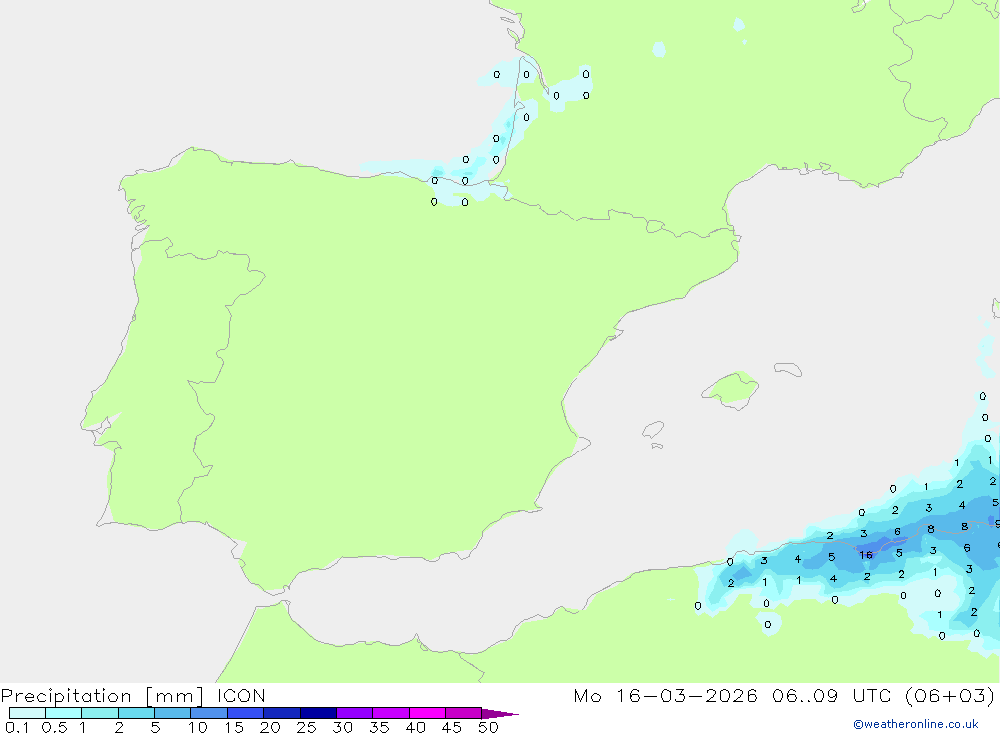
Task: Click the weatheronline.co.uk copyright link
Action: [916, 724]
